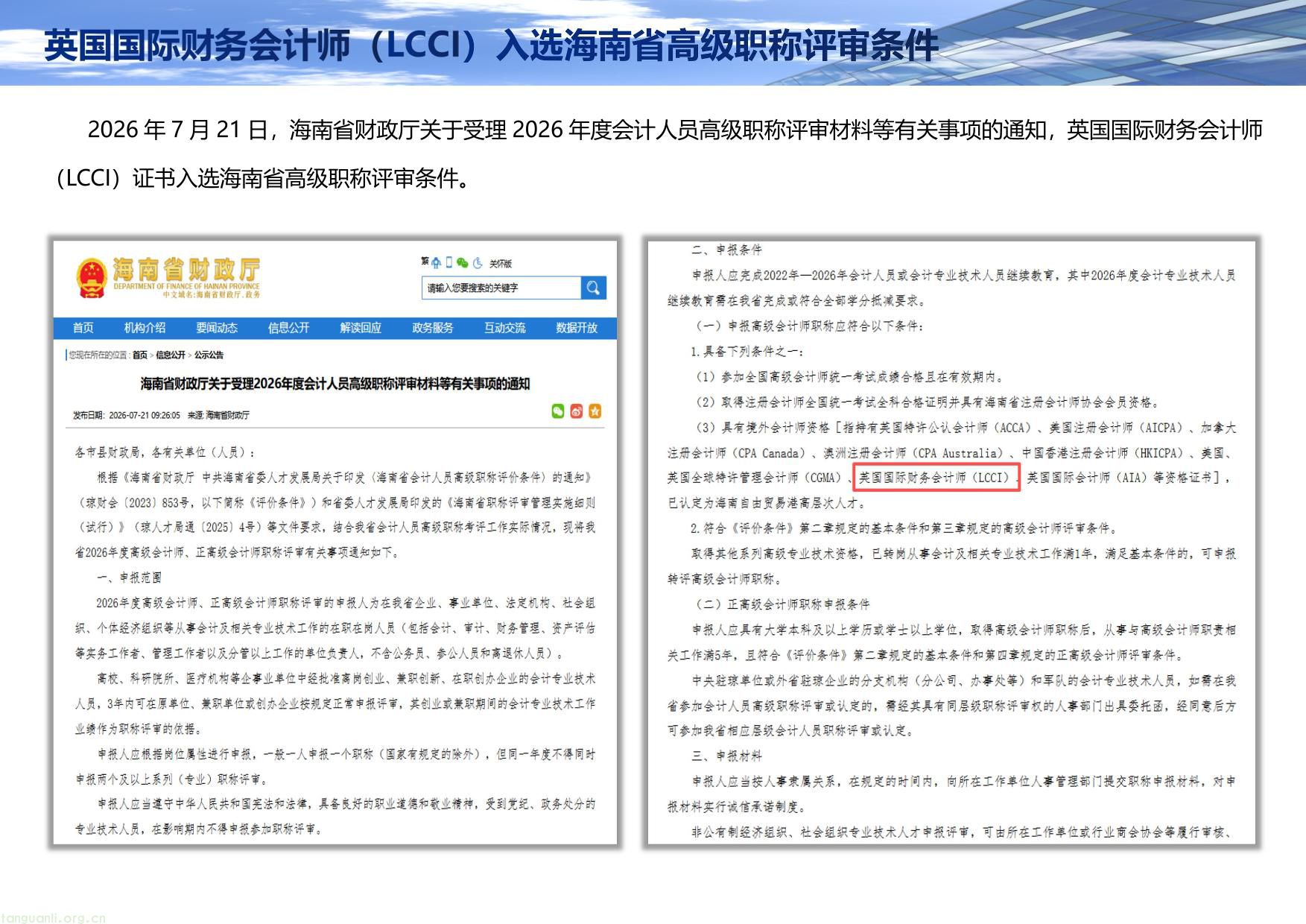
Task: Click salutation 各市县财政局，各有关单位（人员）：
Action: [165, 452]
